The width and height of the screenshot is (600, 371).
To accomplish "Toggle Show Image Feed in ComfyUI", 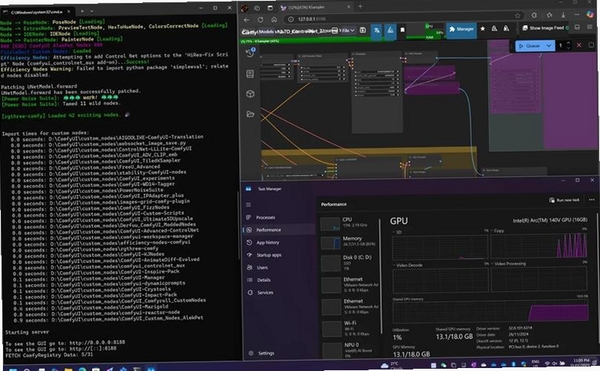I will click(x=545, y=28).
